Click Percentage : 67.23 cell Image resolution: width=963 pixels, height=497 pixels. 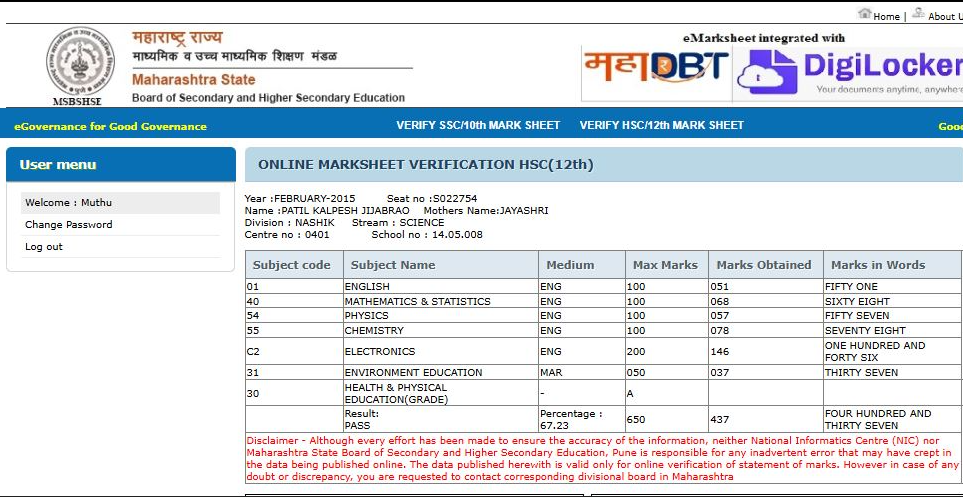click(582, 420)
